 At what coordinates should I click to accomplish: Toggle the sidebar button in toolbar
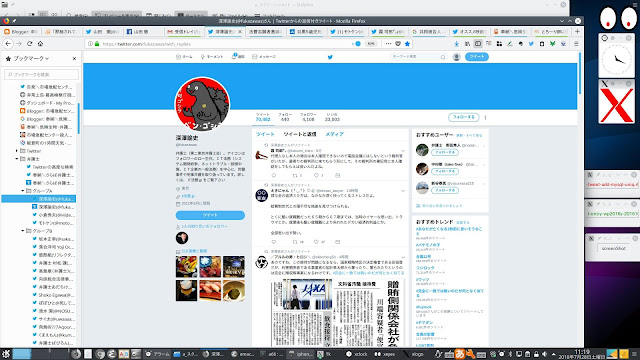tap(478, 44)
